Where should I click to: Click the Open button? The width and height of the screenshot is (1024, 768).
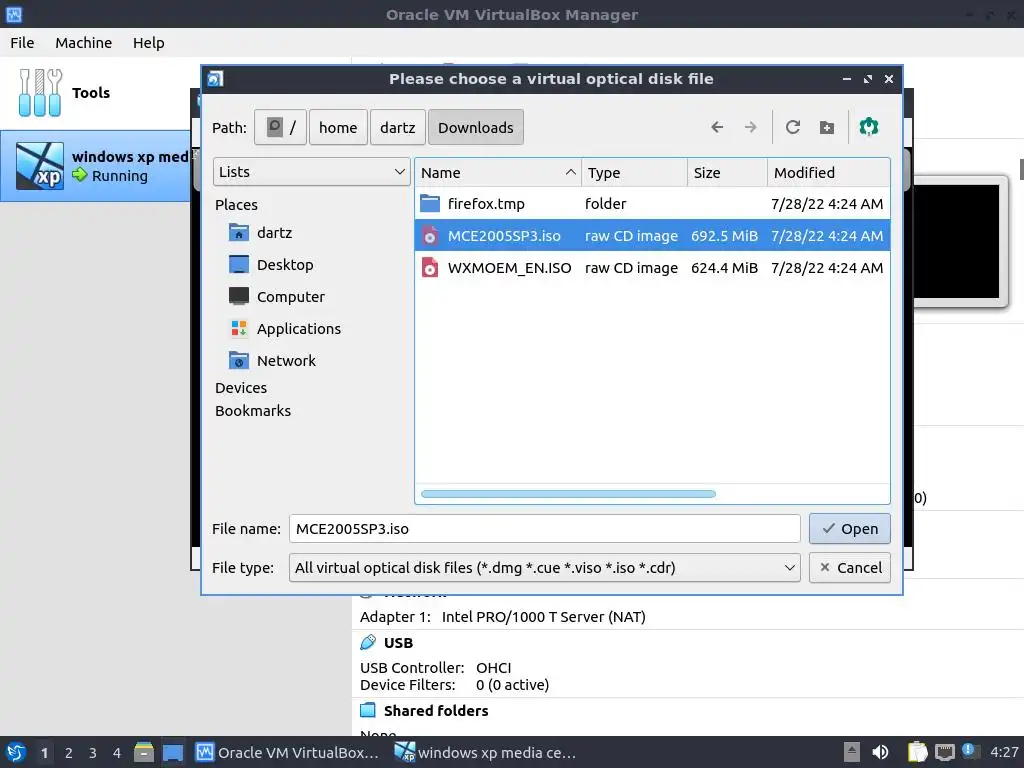(x=850, y=528)
